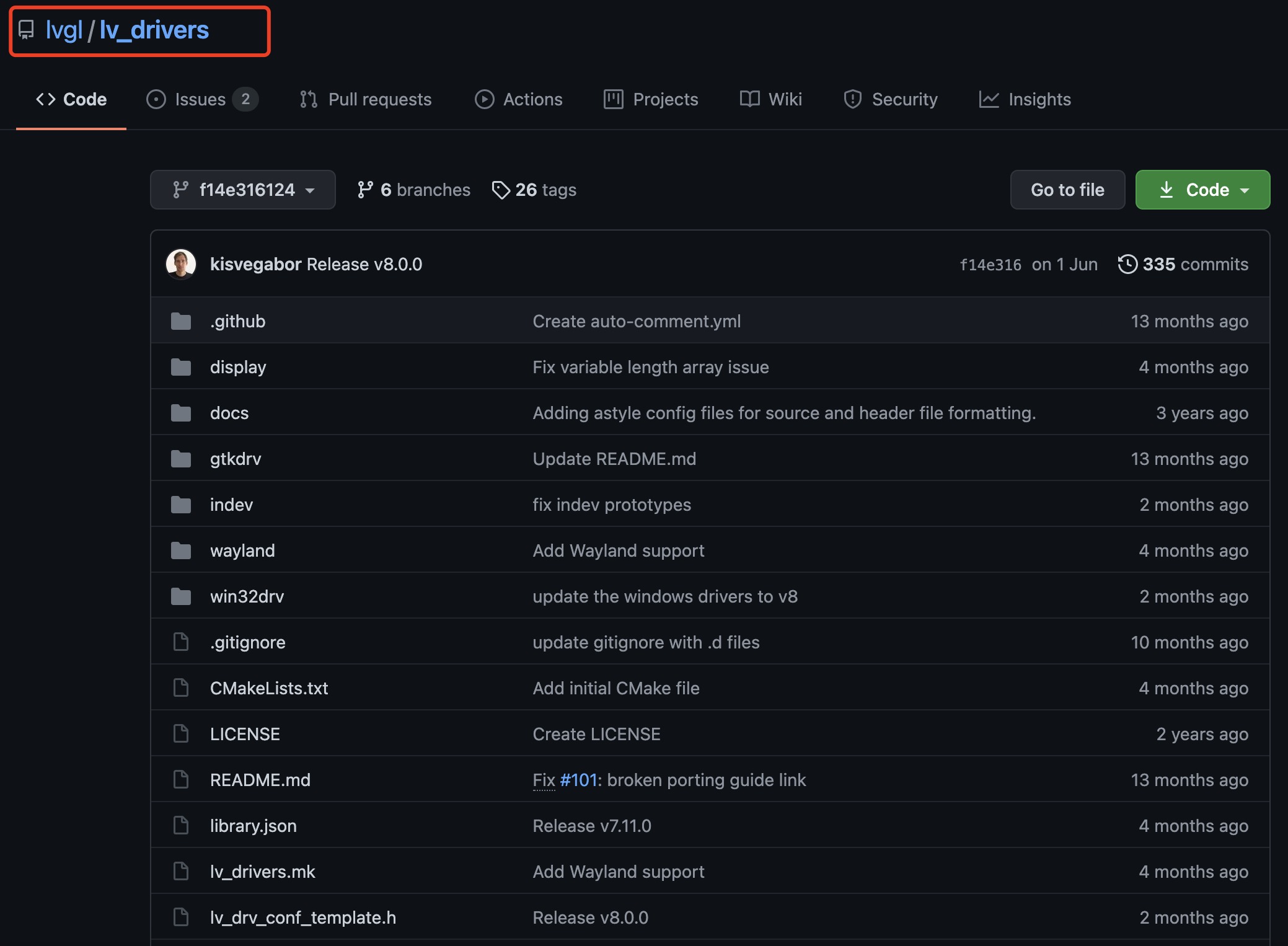Open the display folder
Image resolution: width=1288 pixels, height=946 pixels.
[x=238, y=367]
